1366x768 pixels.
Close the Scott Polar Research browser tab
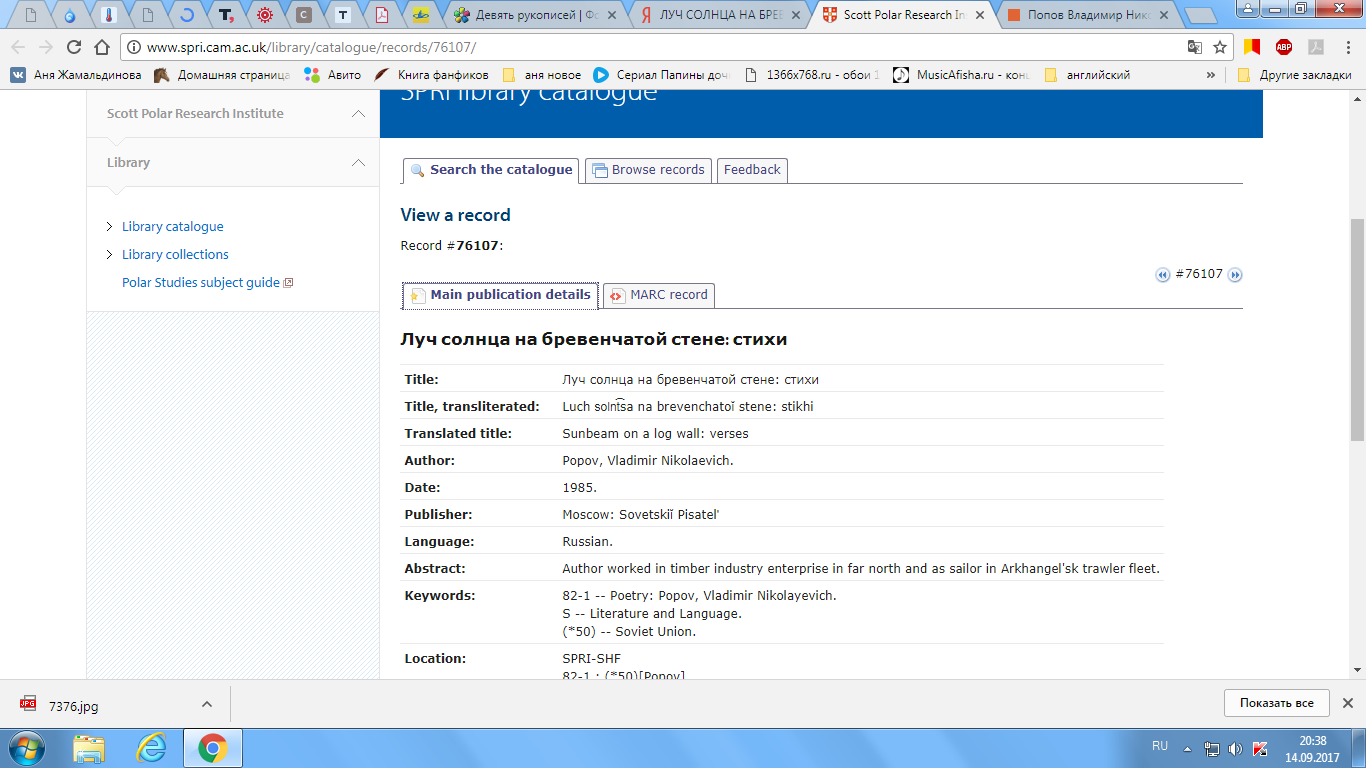[x=980, y=15]
